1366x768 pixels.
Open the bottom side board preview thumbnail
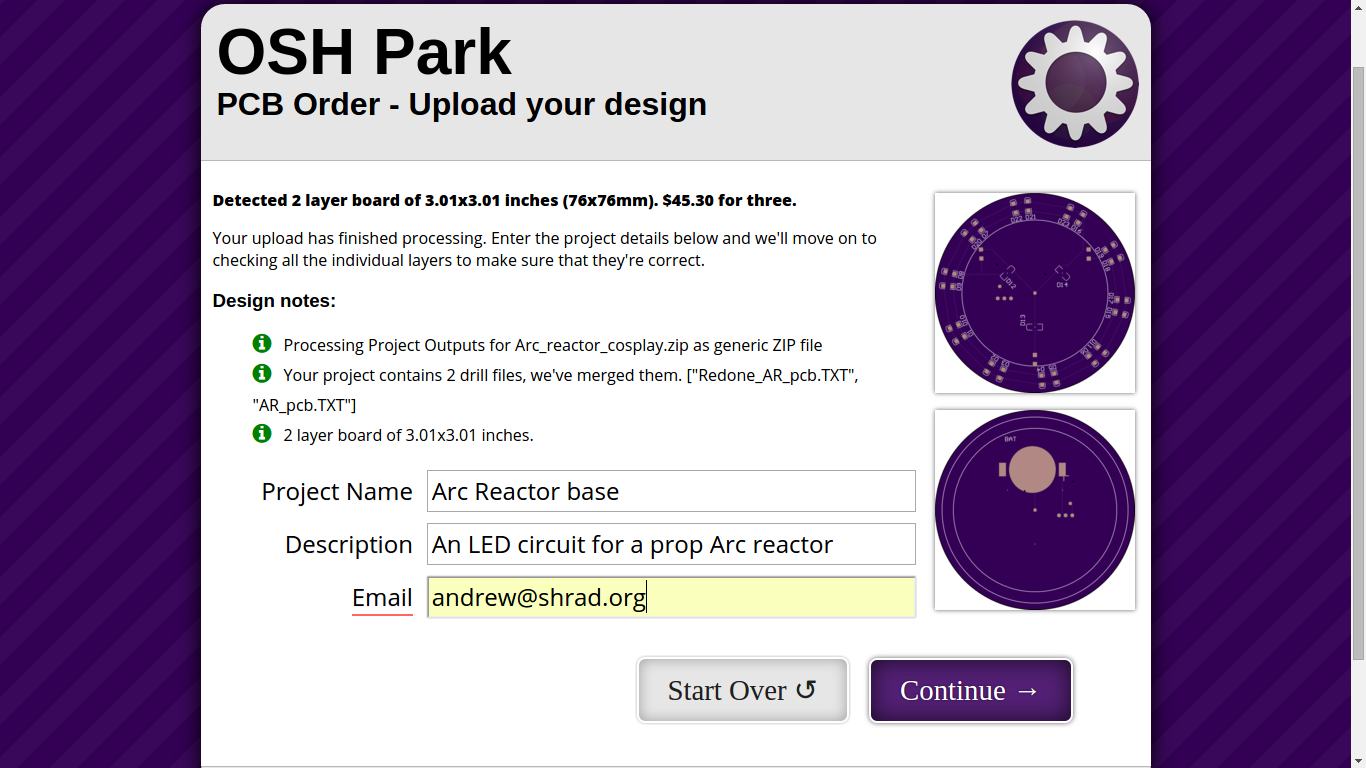[1035, 510]
